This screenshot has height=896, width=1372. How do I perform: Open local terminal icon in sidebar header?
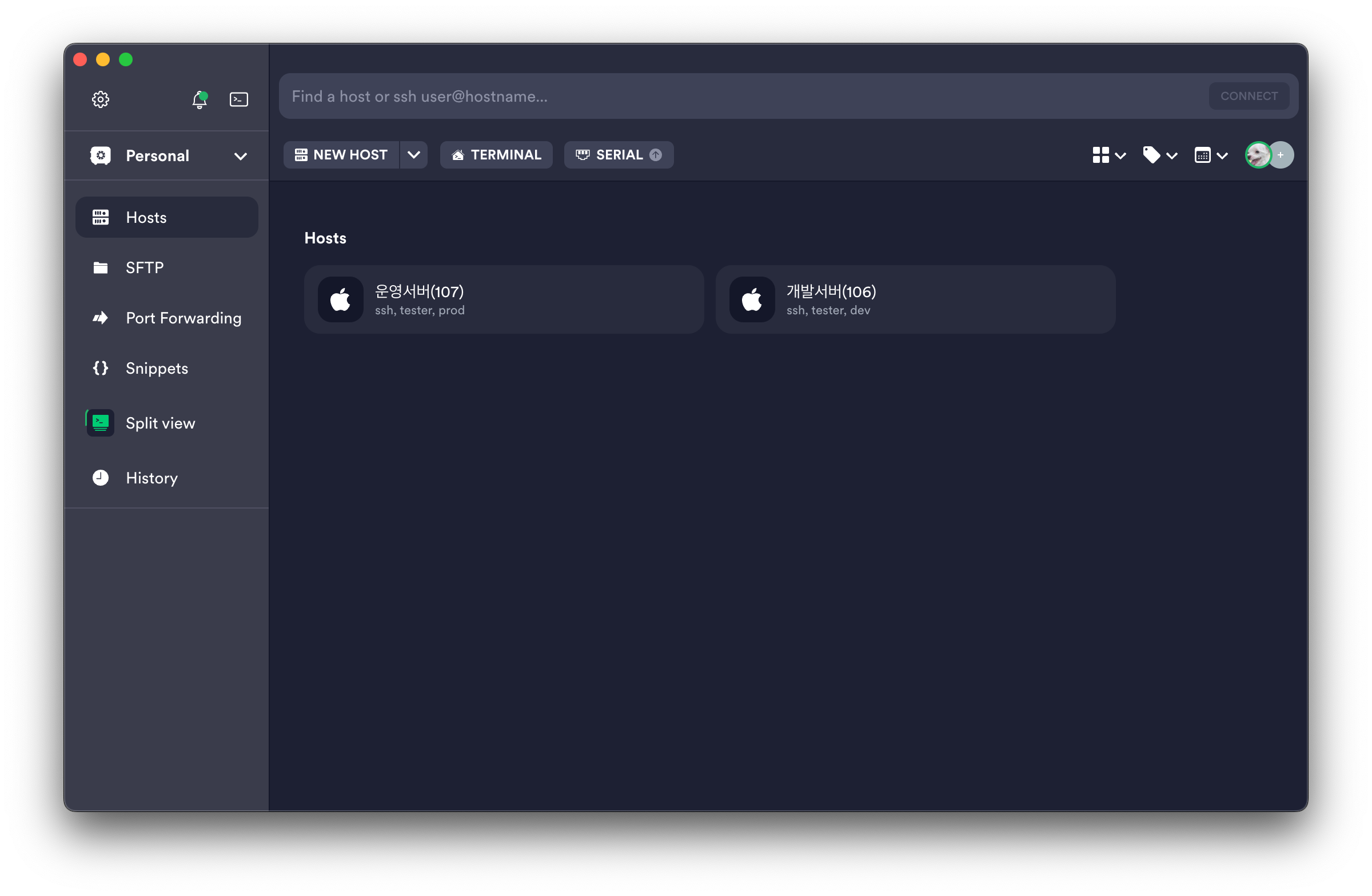(238, 99)
